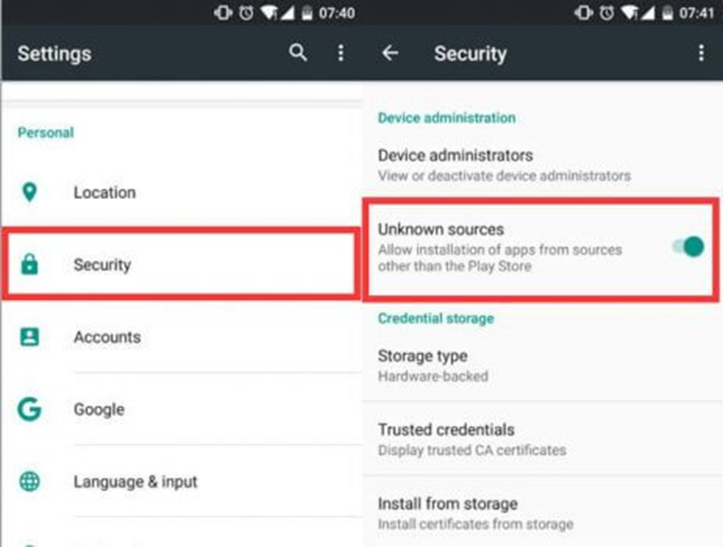Tap the Security padlock icon
The image size is (723, 547).
[30, 264]
